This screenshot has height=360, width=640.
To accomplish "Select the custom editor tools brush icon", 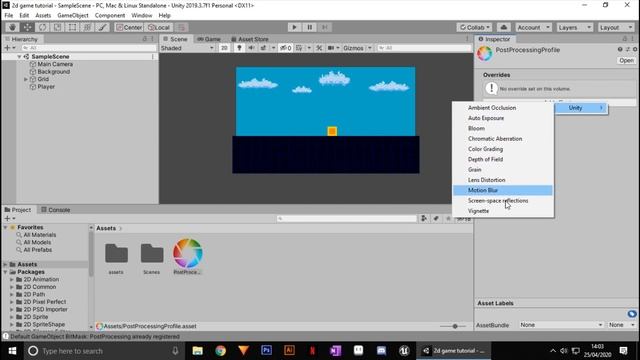I will (102, 27).
